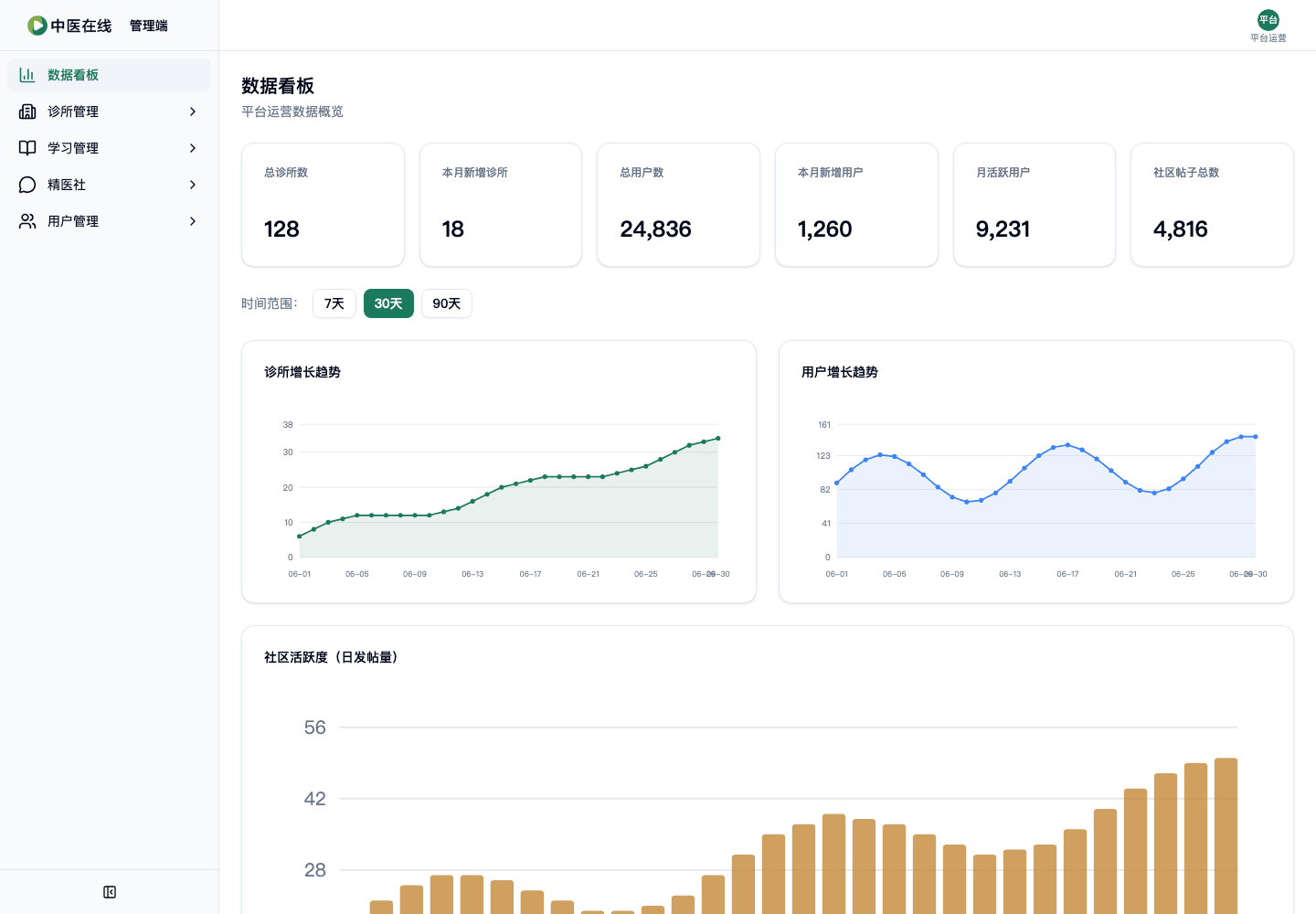Image resolution: width=1316 pixels, height=914 pixels.
Task: Click the 时间范围 label
Action: (x=270, y=303)
